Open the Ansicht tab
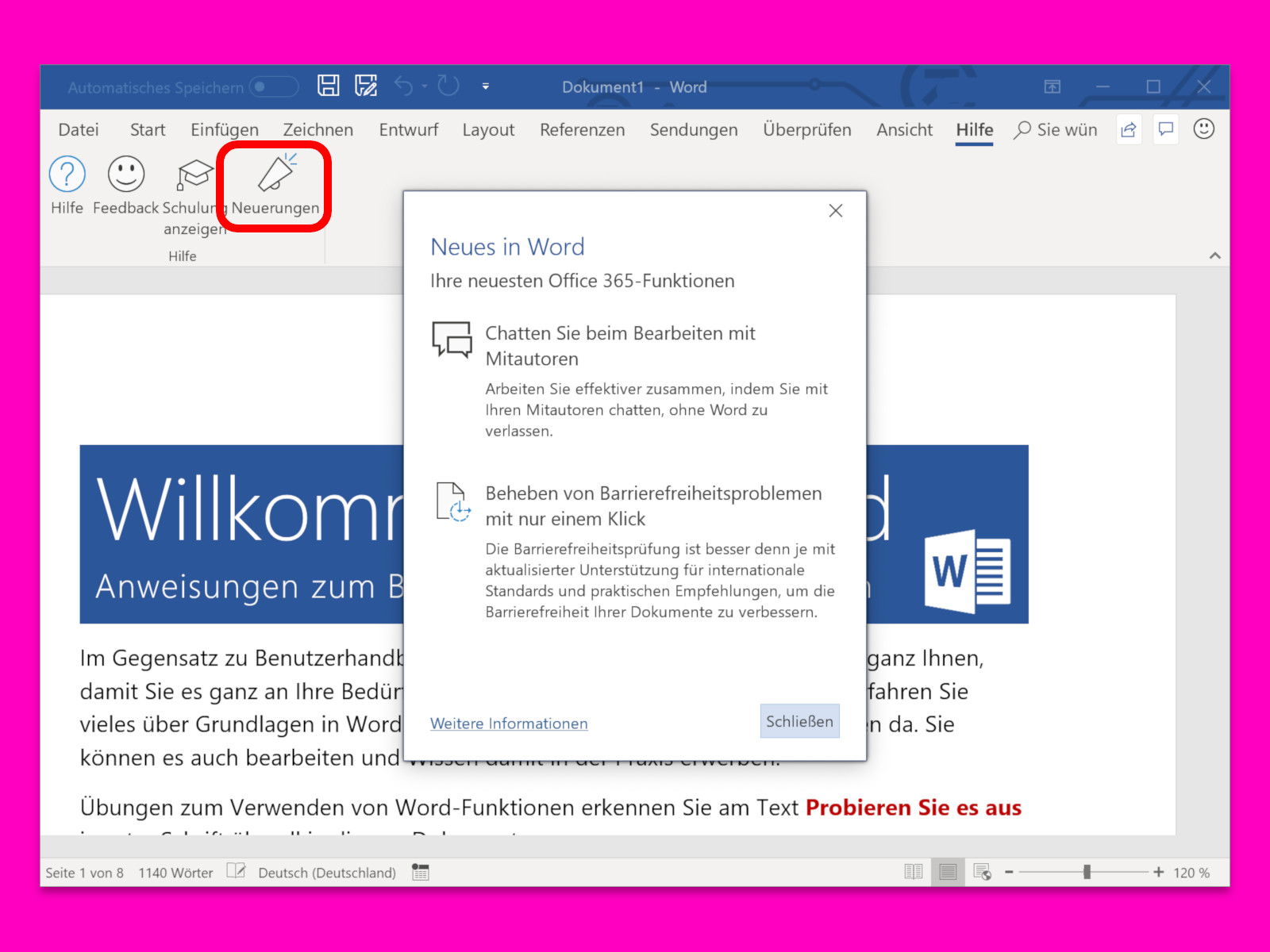This screenshot has height=952, width=1270. [905, 129]
